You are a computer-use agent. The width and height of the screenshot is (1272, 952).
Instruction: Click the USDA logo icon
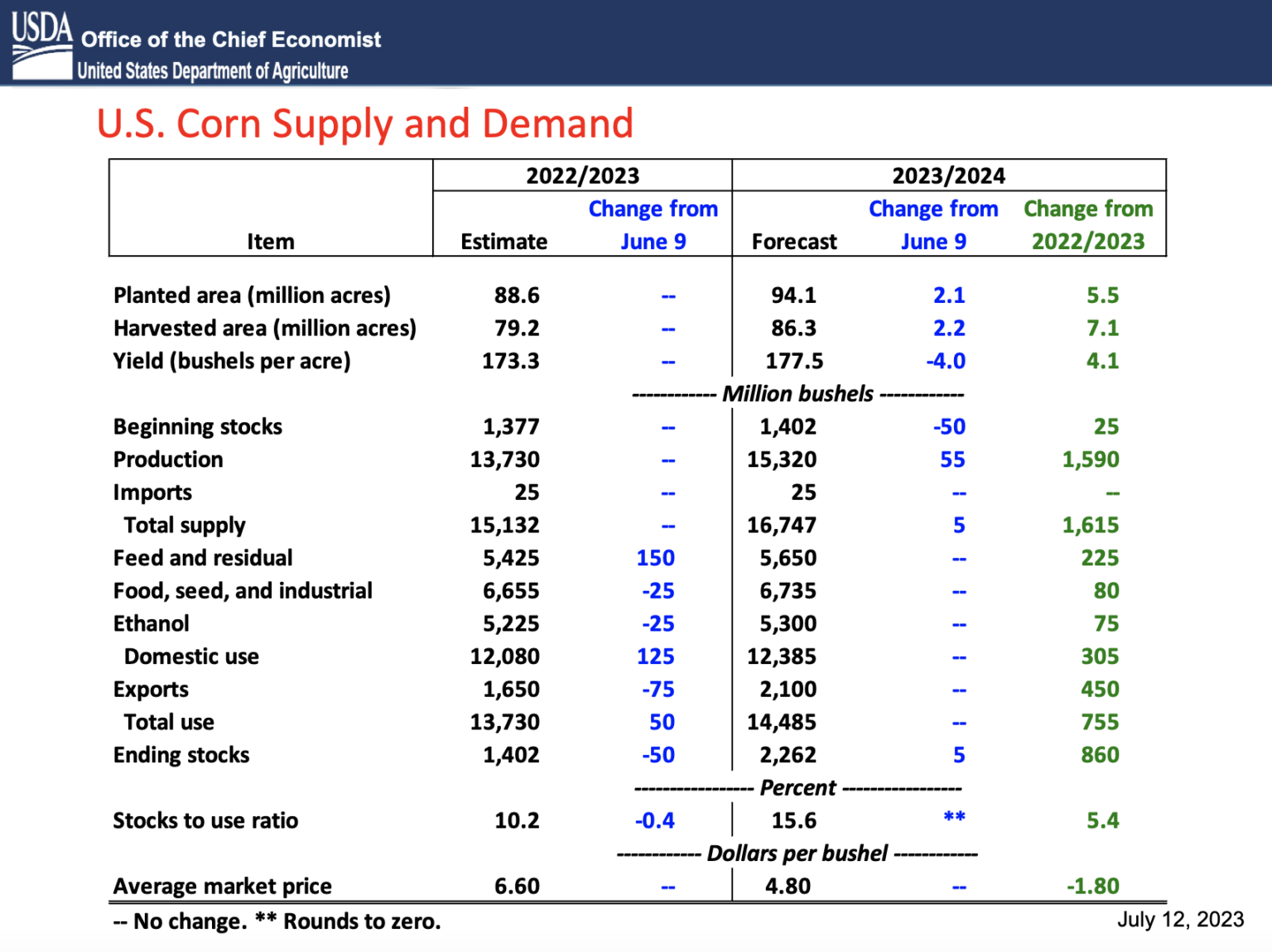tap(42, 46)
